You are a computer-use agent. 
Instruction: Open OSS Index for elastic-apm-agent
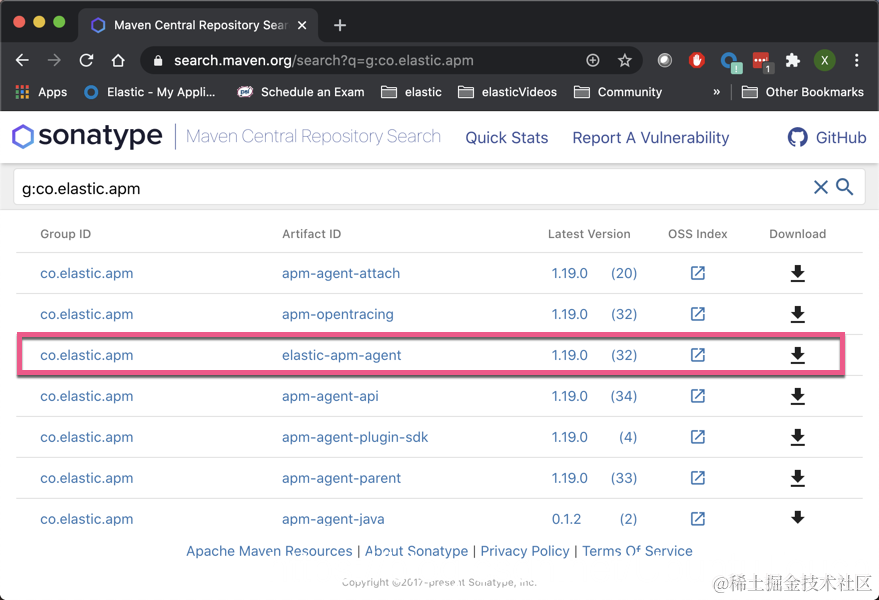tap(697, 355)
